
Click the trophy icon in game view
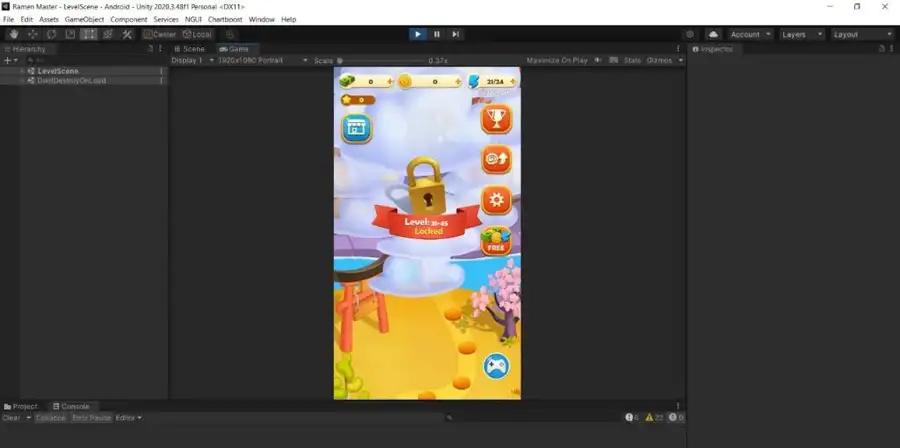click(x=496, y=120)
